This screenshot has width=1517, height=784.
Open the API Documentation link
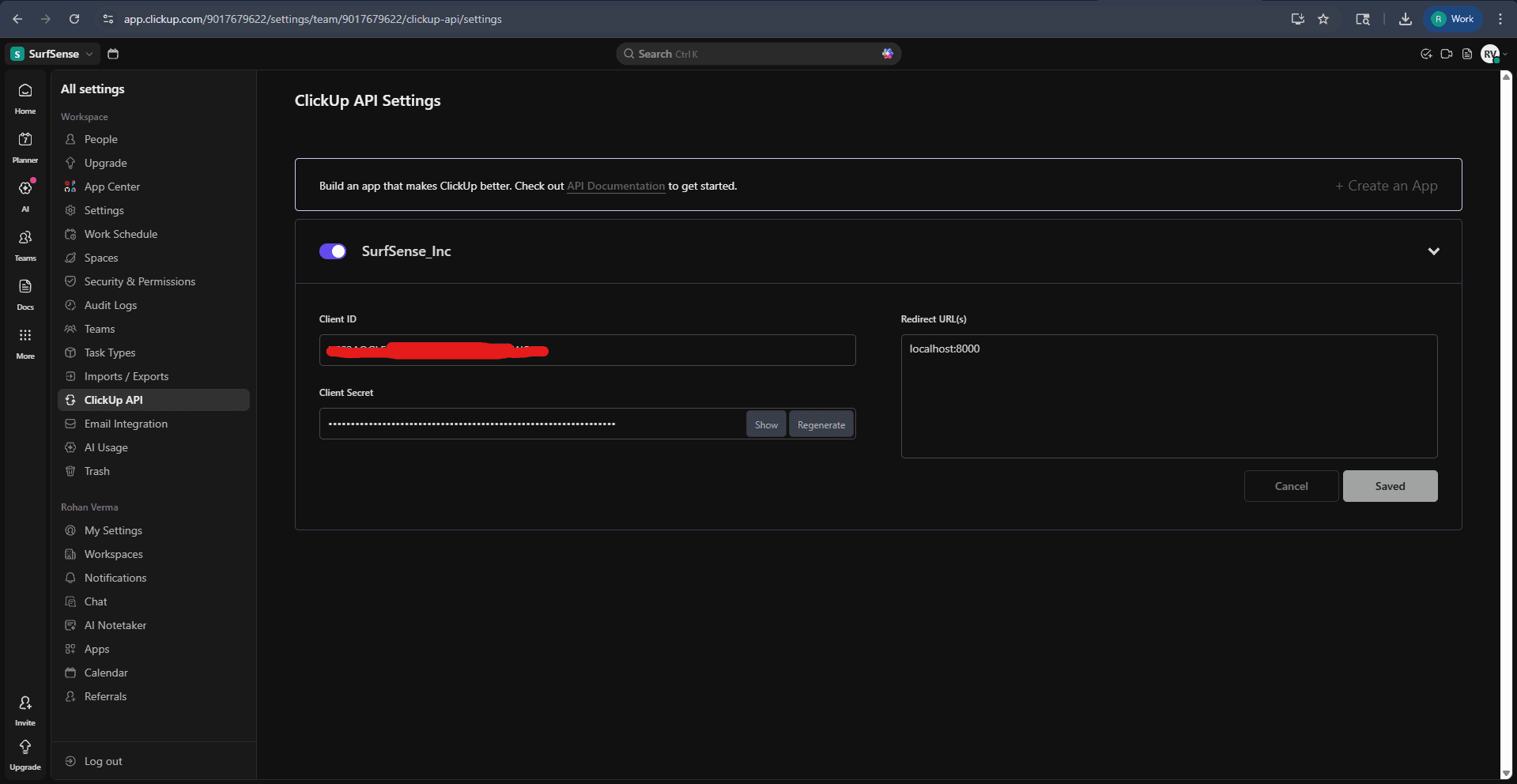tap(615, 186)
